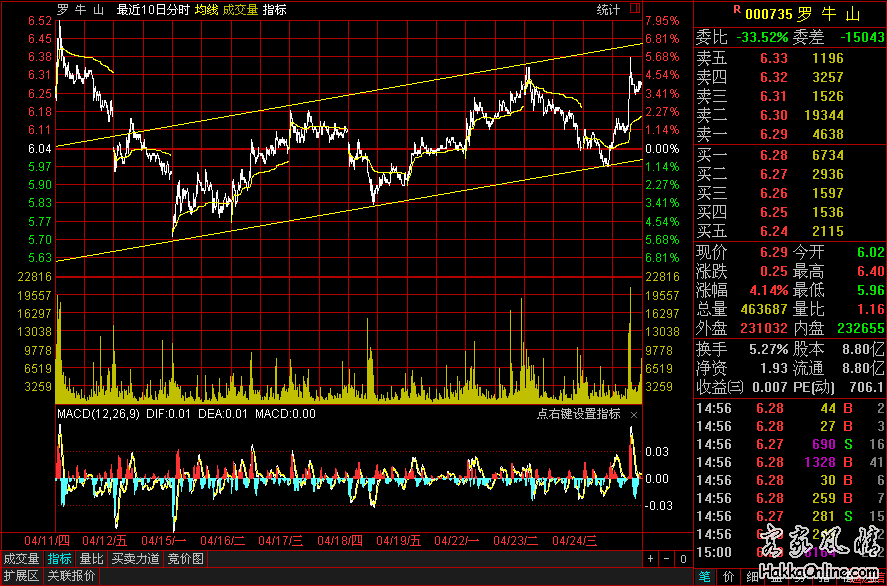Click the plus zoom-in button
887x586 pixels.
point(651,558)
